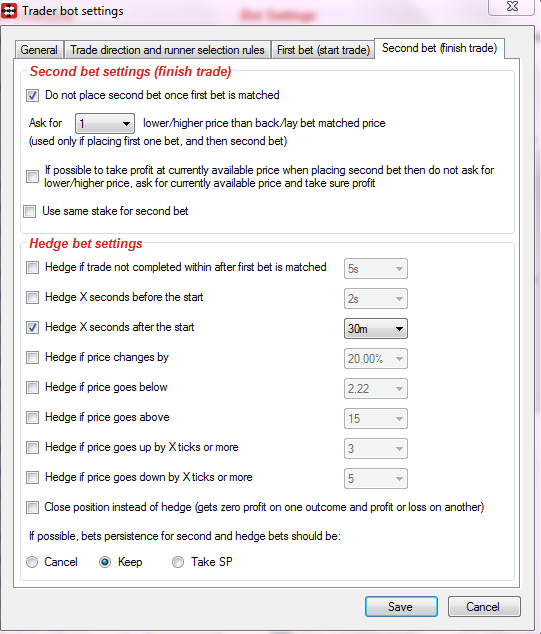This screenshot has width=541, height=634.
Task: Open Trade direction and runner selection rules tab
Action: [x=167, y=50]
